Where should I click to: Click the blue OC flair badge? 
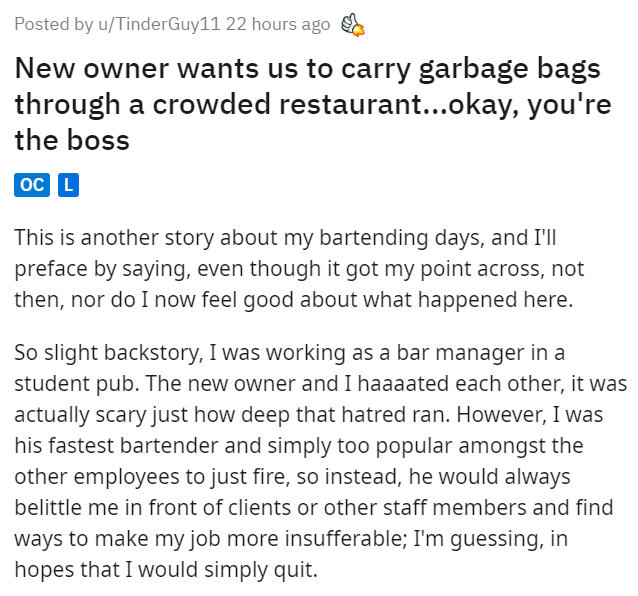point(31,185)
